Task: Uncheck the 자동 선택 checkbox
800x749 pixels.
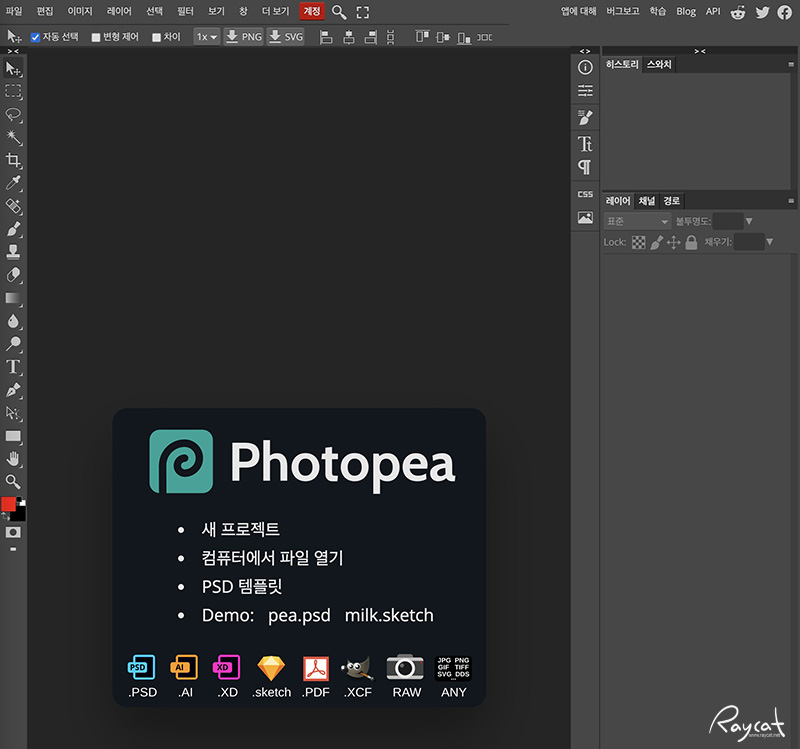Action: [x=35, y=37]
